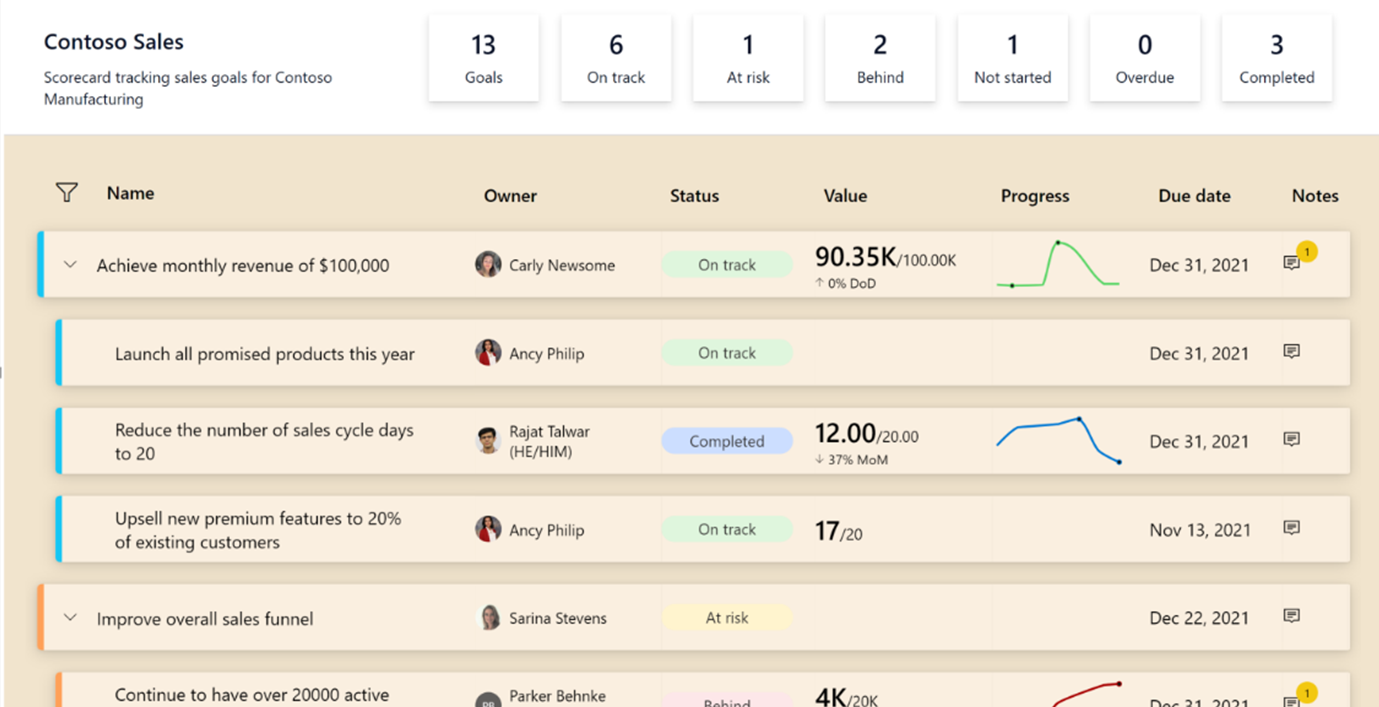Click owner name Sarina Stevens
This screenshot has width=1379, height=707.
click(558, 618)
